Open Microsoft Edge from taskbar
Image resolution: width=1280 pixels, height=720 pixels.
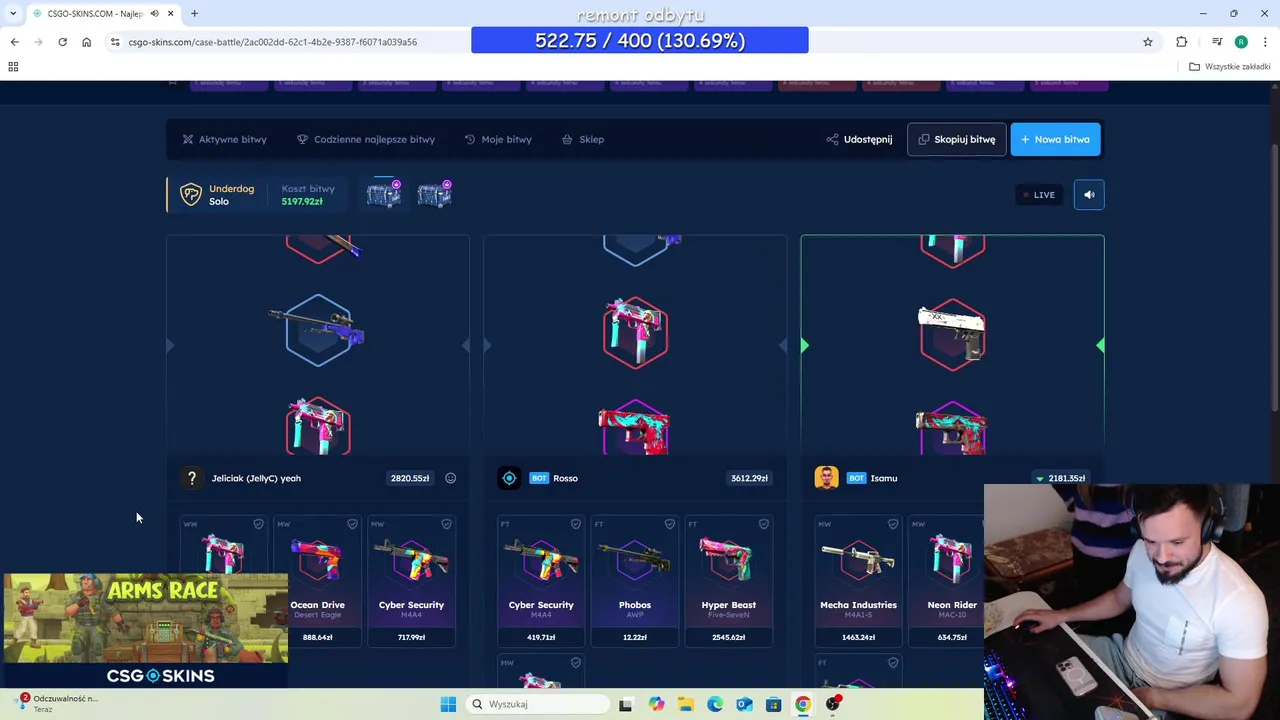click(x=715, y=704)
